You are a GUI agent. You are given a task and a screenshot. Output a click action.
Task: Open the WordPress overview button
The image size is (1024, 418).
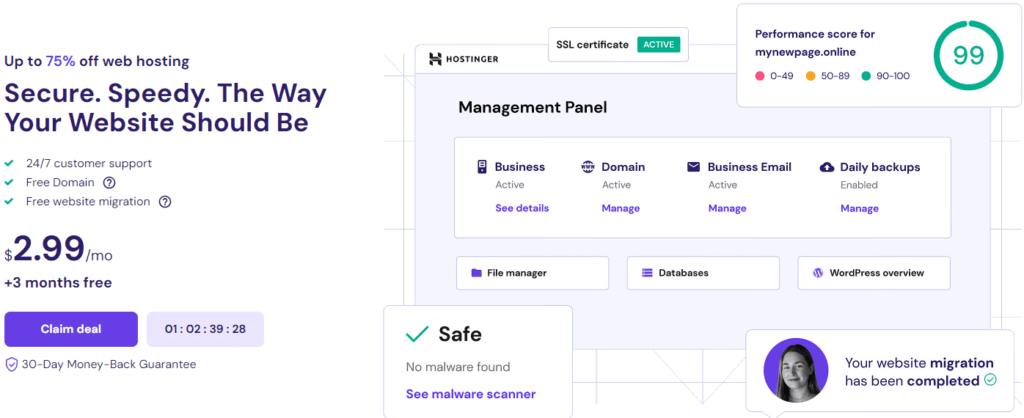[x=874, y=273]
